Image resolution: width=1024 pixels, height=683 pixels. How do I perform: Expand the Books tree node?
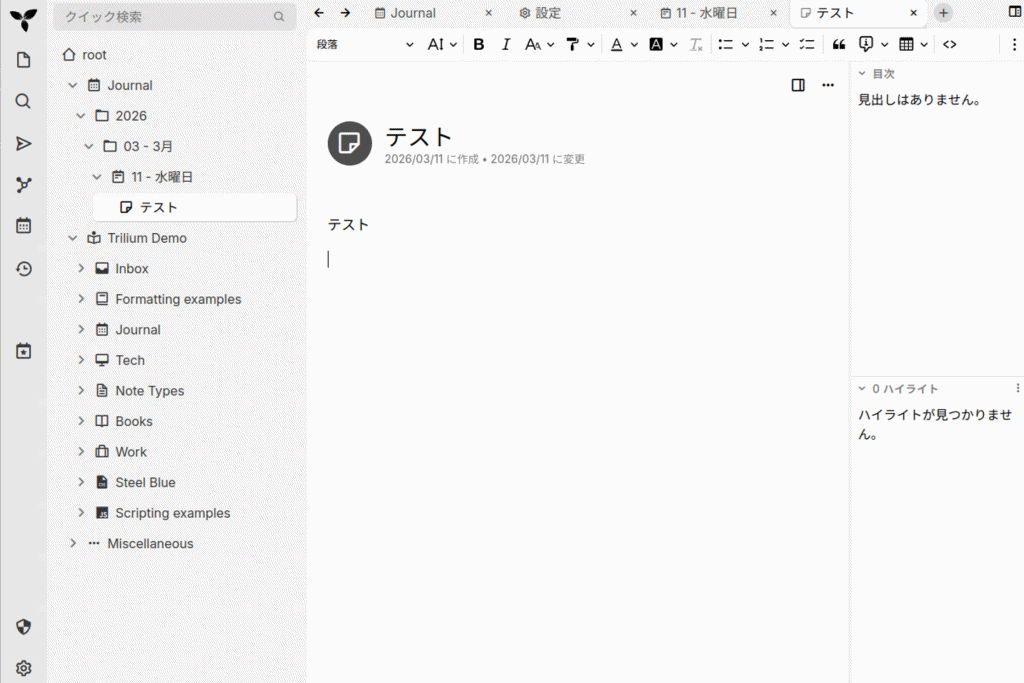pos(82,421)
